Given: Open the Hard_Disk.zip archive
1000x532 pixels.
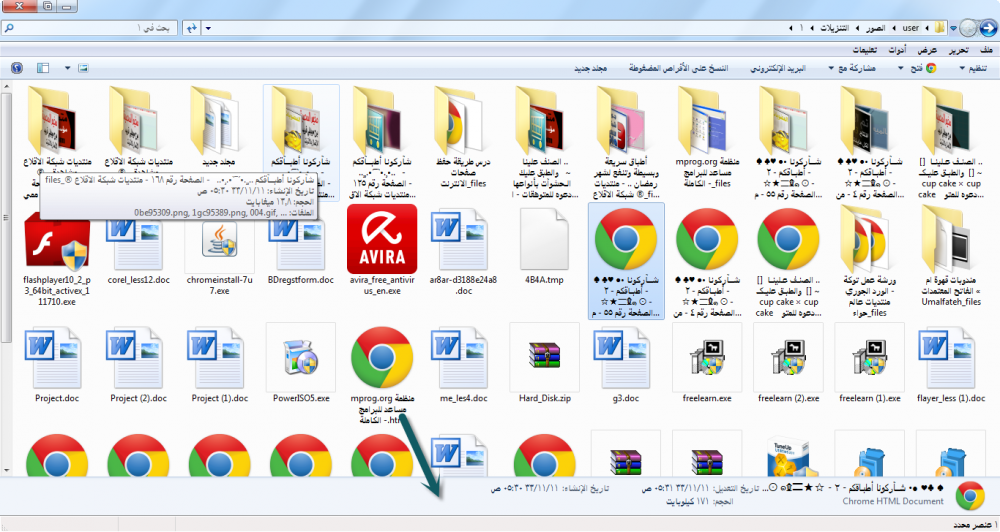Looking at the screenshot, I should click(544, 358).
